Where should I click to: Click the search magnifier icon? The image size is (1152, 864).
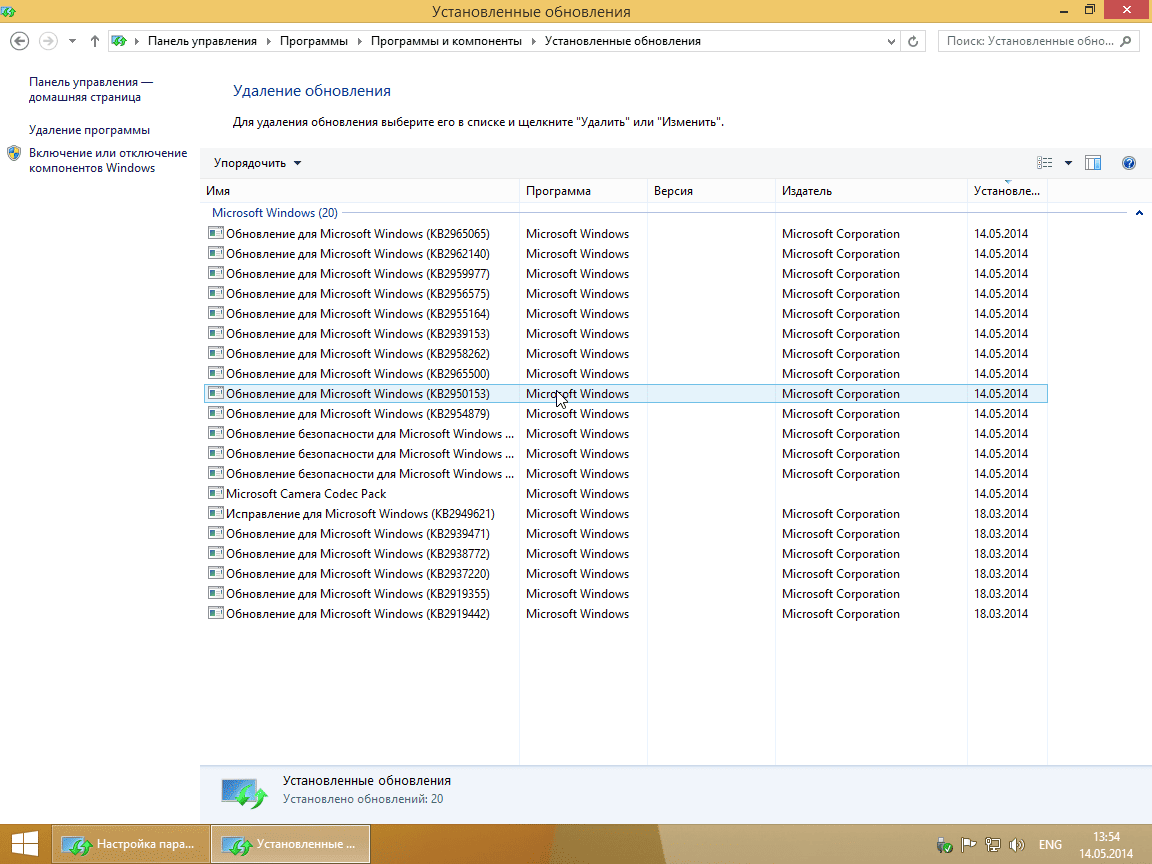click(x=1126, y=41)
